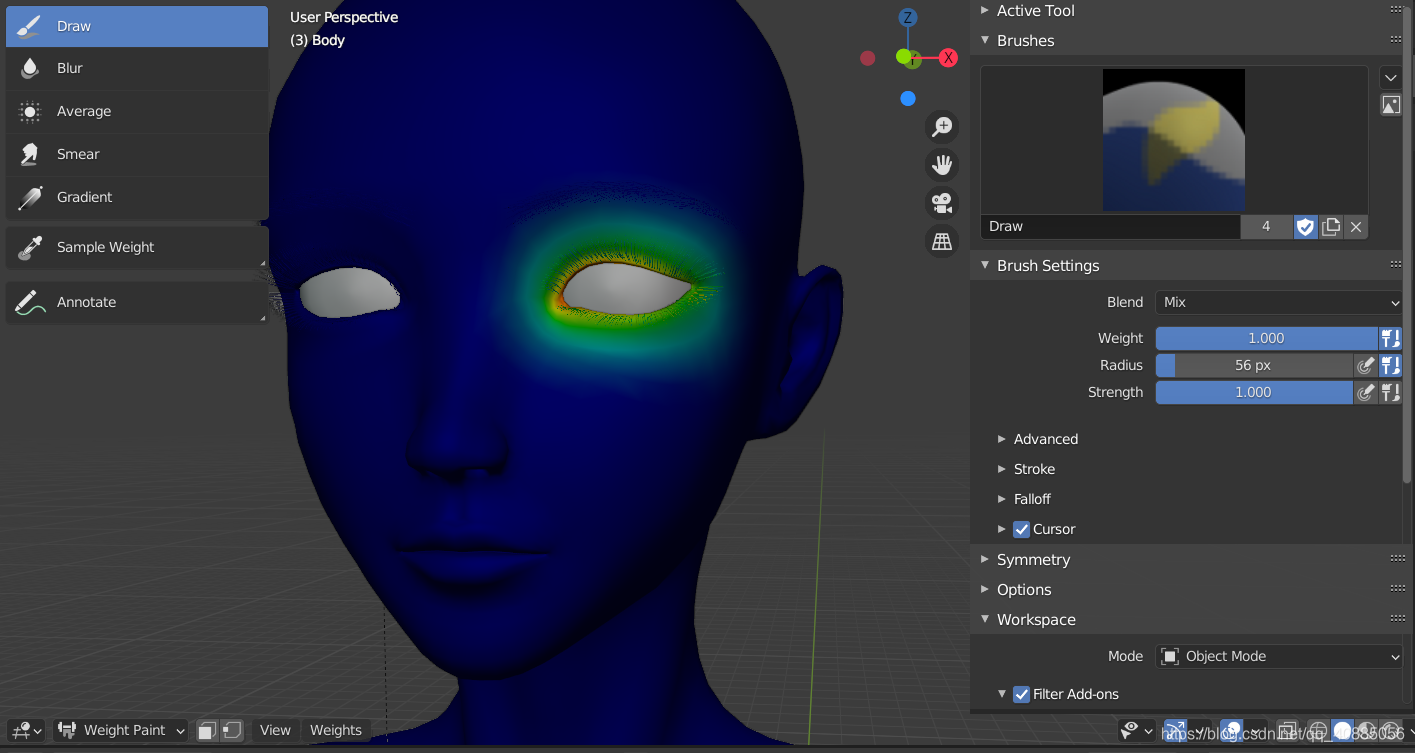
Task: Open the Weight Paint mode dropdown
Action: [121, 731]
